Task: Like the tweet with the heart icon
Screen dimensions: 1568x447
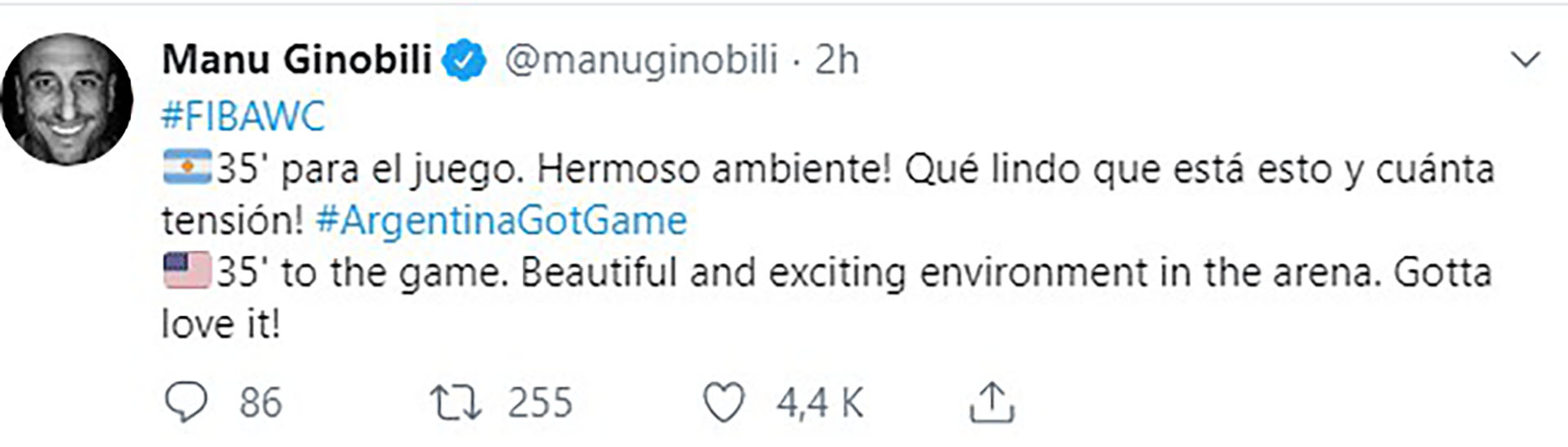Action: point(724,403)
